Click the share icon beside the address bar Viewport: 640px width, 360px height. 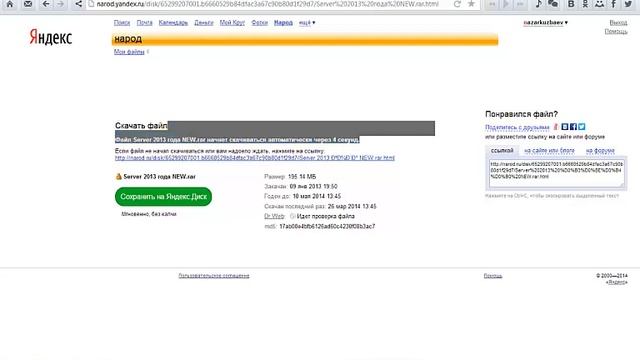point(78,4)
